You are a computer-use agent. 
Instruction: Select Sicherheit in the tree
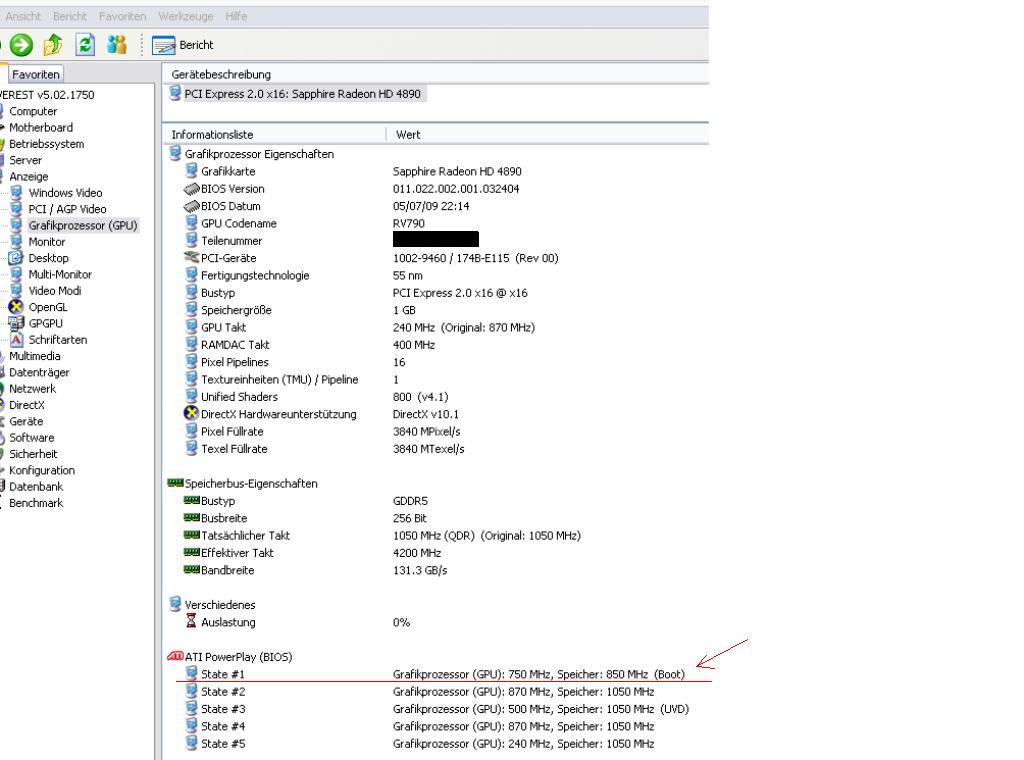pyautogui.click(x=33, y=454)
